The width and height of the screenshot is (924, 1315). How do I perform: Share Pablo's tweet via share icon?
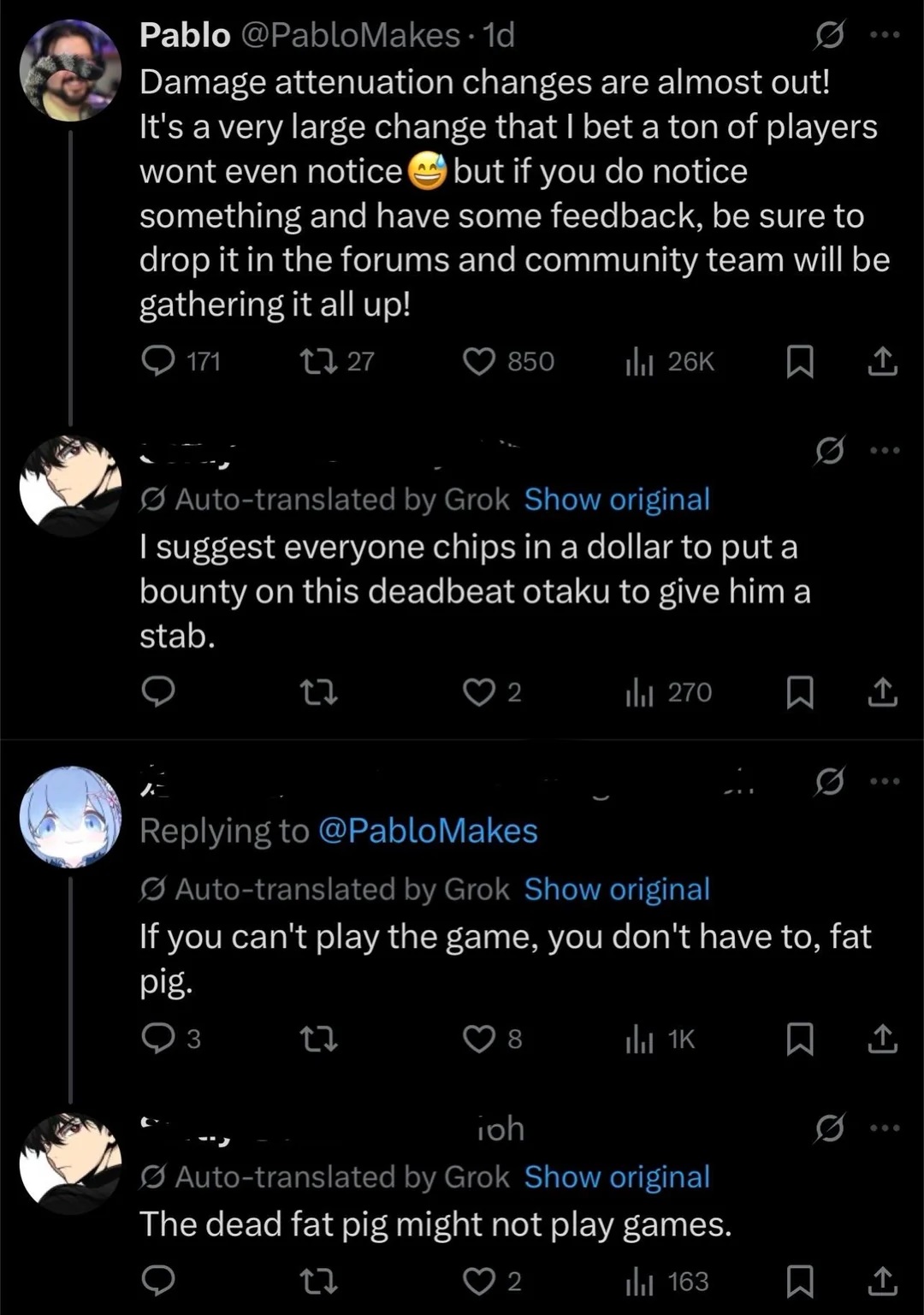tap(882, 362)
